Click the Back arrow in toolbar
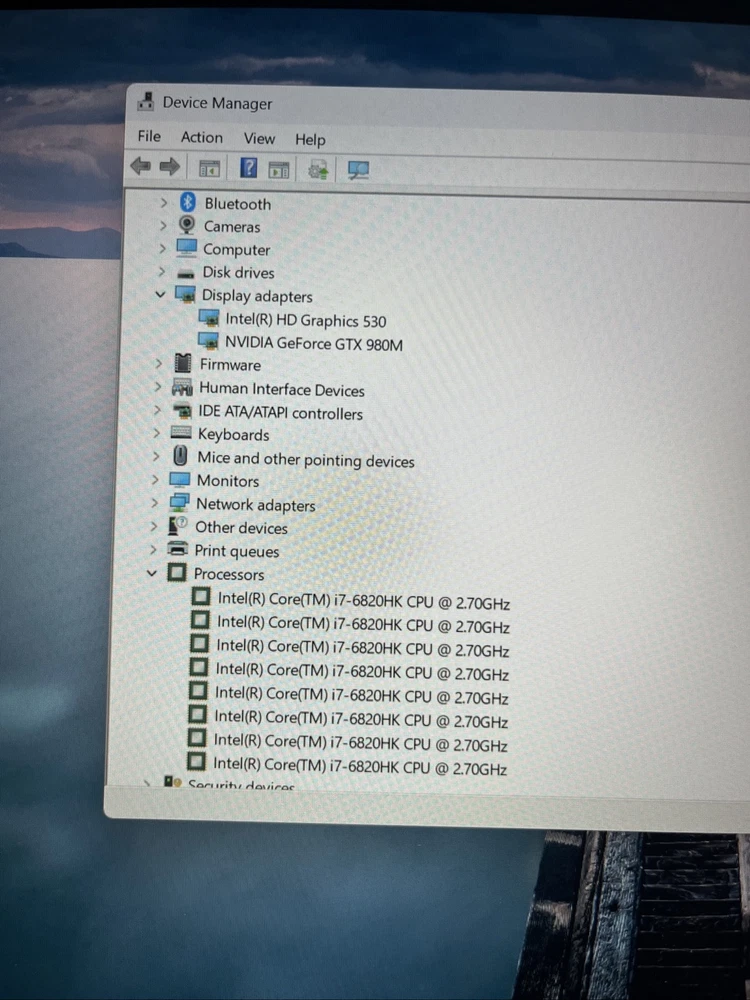Viewport: 750px width, 1000px height. tap(141, 166)
